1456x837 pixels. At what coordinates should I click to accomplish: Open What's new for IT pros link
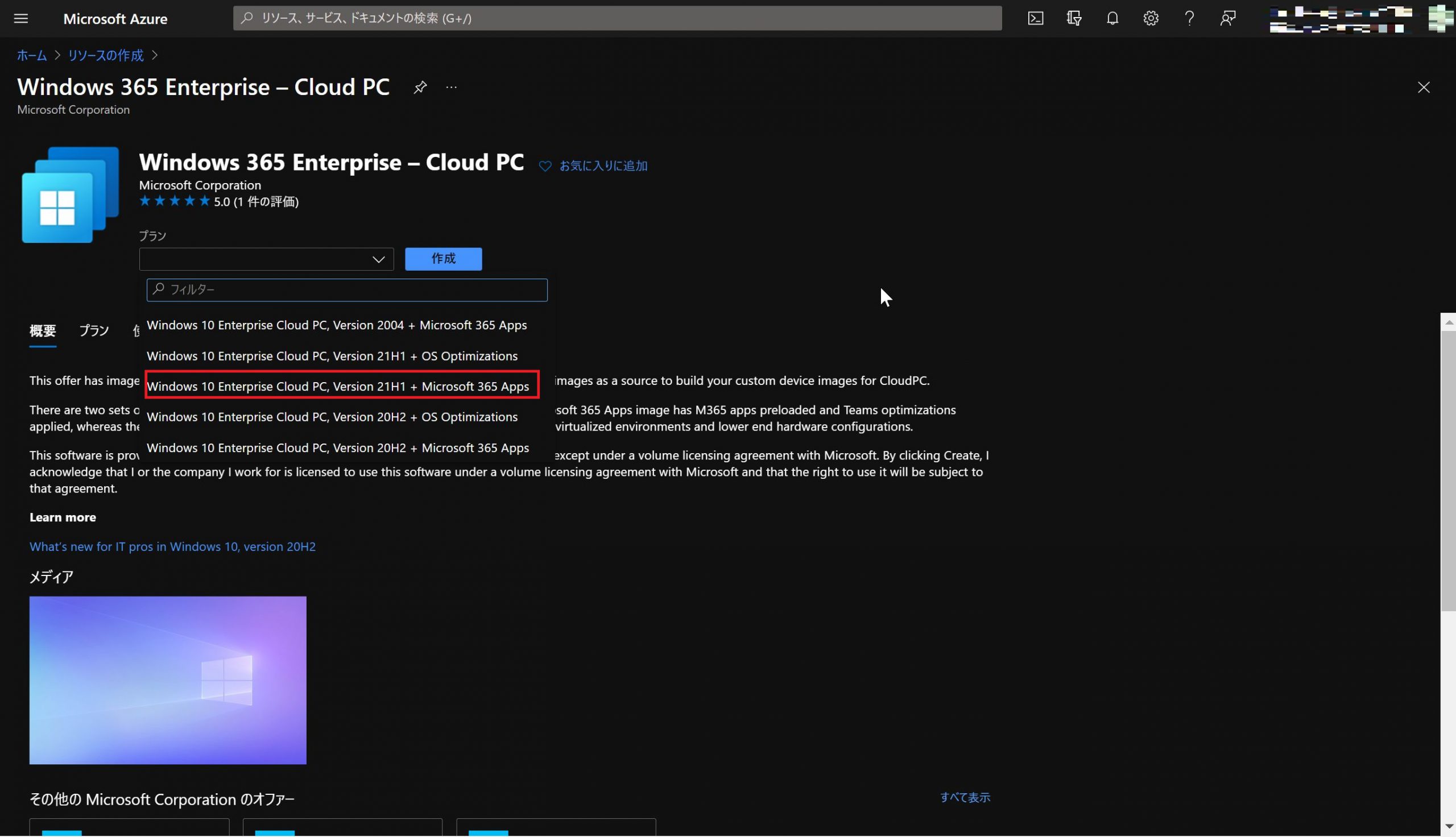[172, 546]
